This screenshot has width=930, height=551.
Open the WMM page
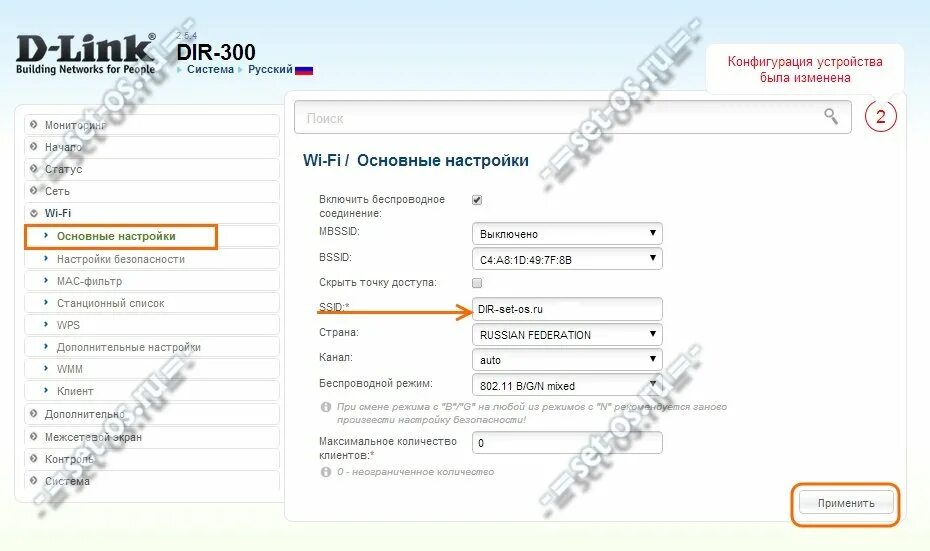[152, 369]
